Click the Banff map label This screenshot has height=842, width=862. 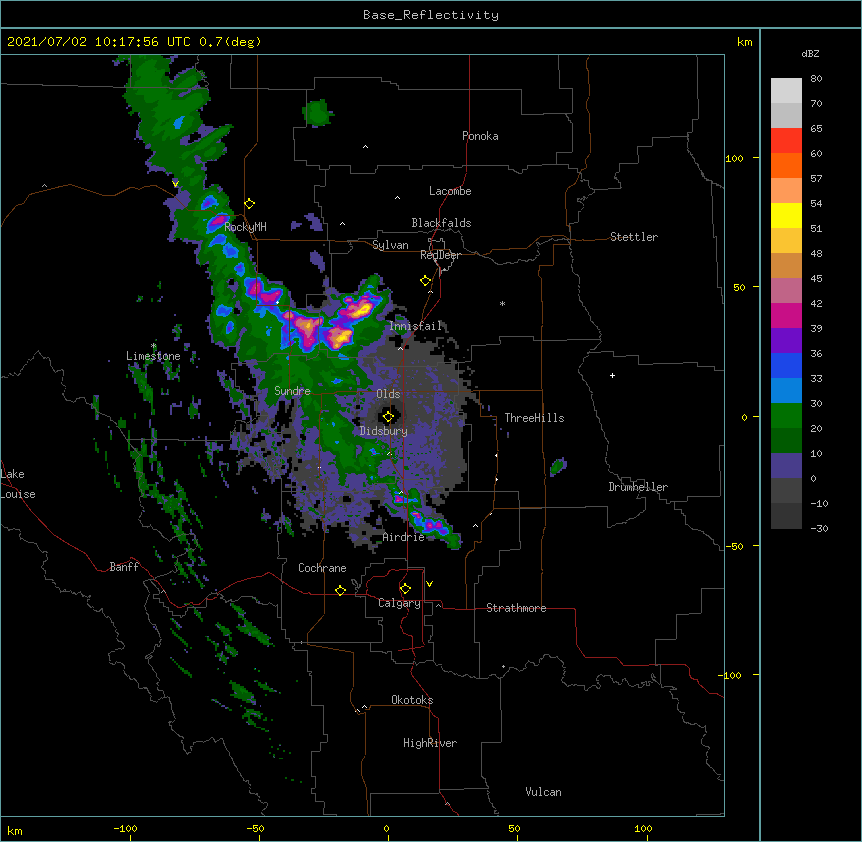[x=124, y=567]
